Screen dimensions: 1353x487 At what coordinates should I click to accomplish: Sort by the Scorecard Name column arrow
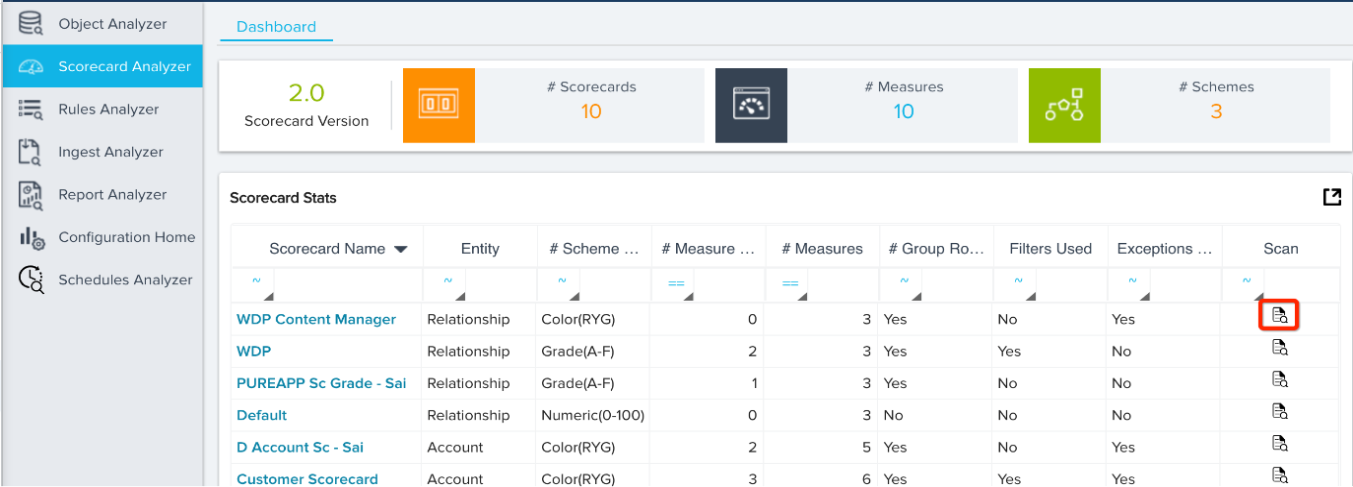click(401, 249)
